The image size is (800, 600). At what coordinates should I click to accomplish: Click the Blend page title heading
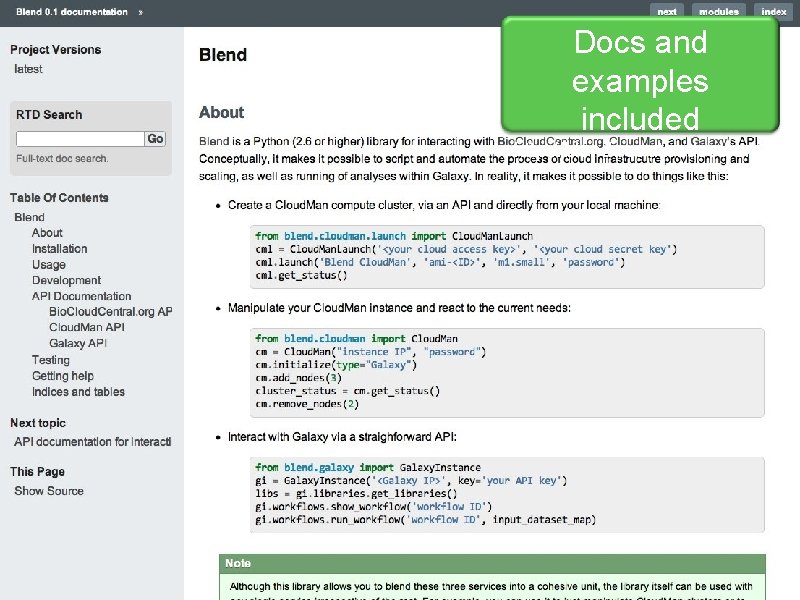[223, 55]
